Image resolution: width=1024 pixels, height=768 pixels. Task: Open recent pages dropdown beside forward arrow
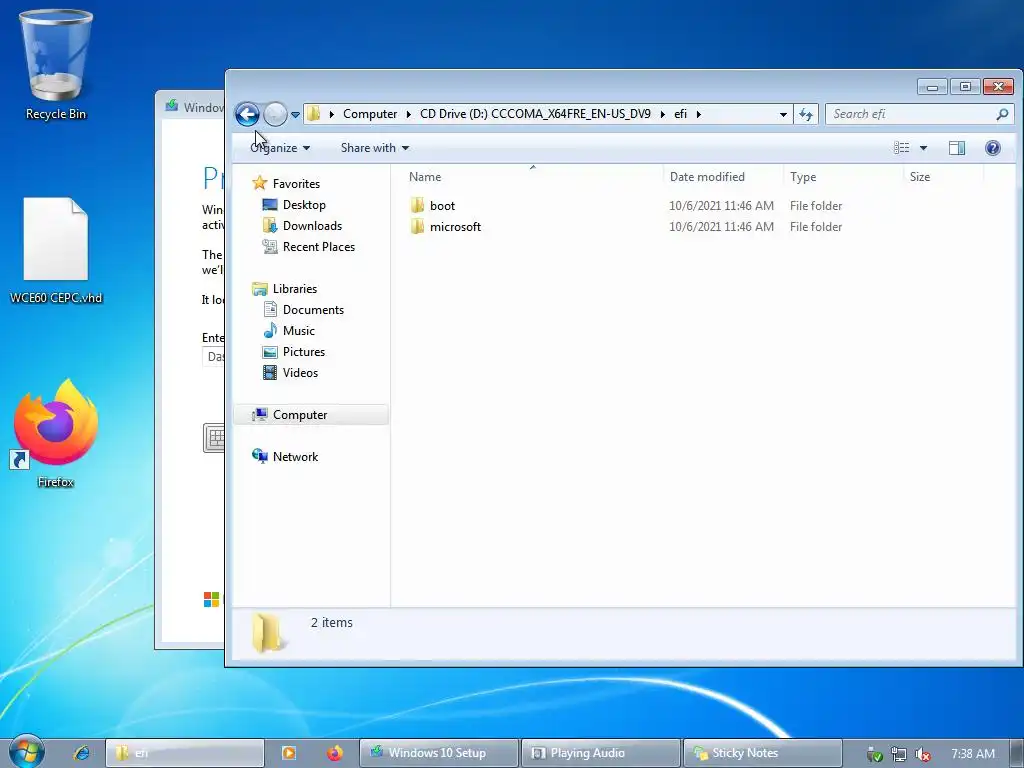tap(295, 114)
